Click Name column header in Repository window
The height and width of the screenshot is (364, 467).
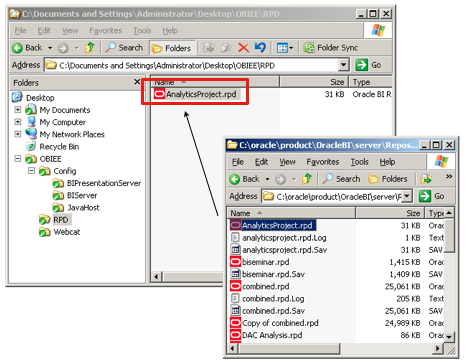click(x=291, y=213)
